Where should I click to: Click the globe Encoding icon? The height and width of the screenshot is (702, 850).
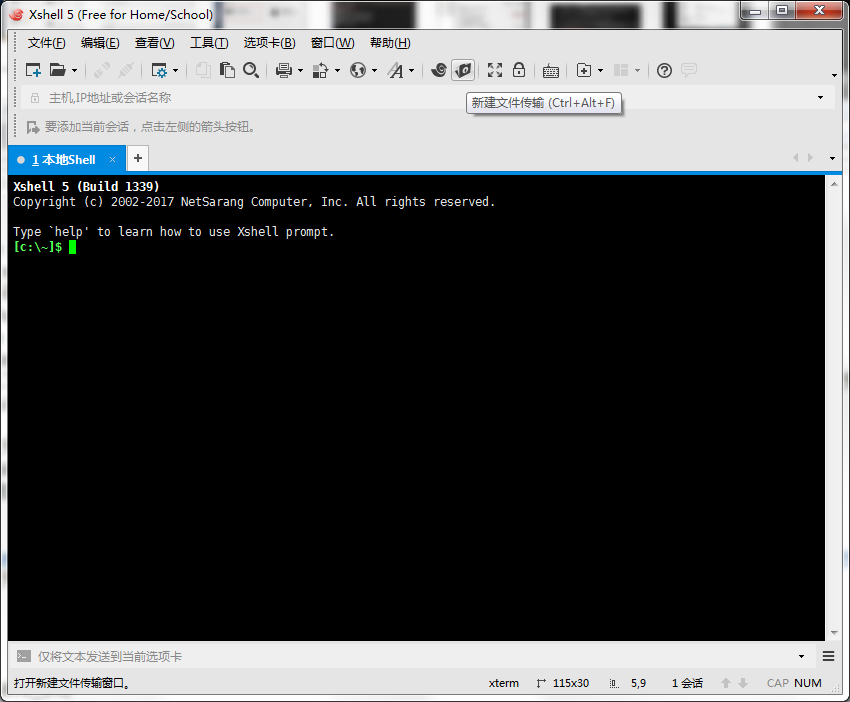pyautogui.click(x=358, y=70)
